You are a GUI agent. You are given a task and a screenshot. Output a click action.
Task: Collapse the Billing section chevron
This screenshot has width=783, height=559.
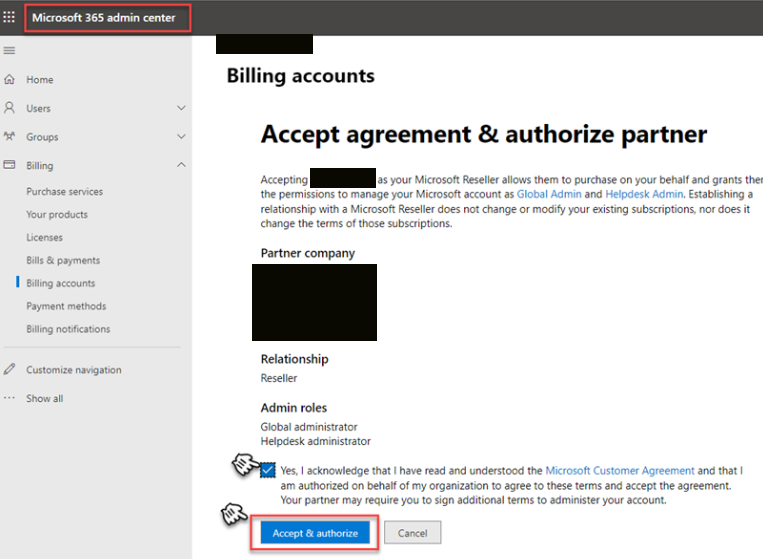coord(181,165)
